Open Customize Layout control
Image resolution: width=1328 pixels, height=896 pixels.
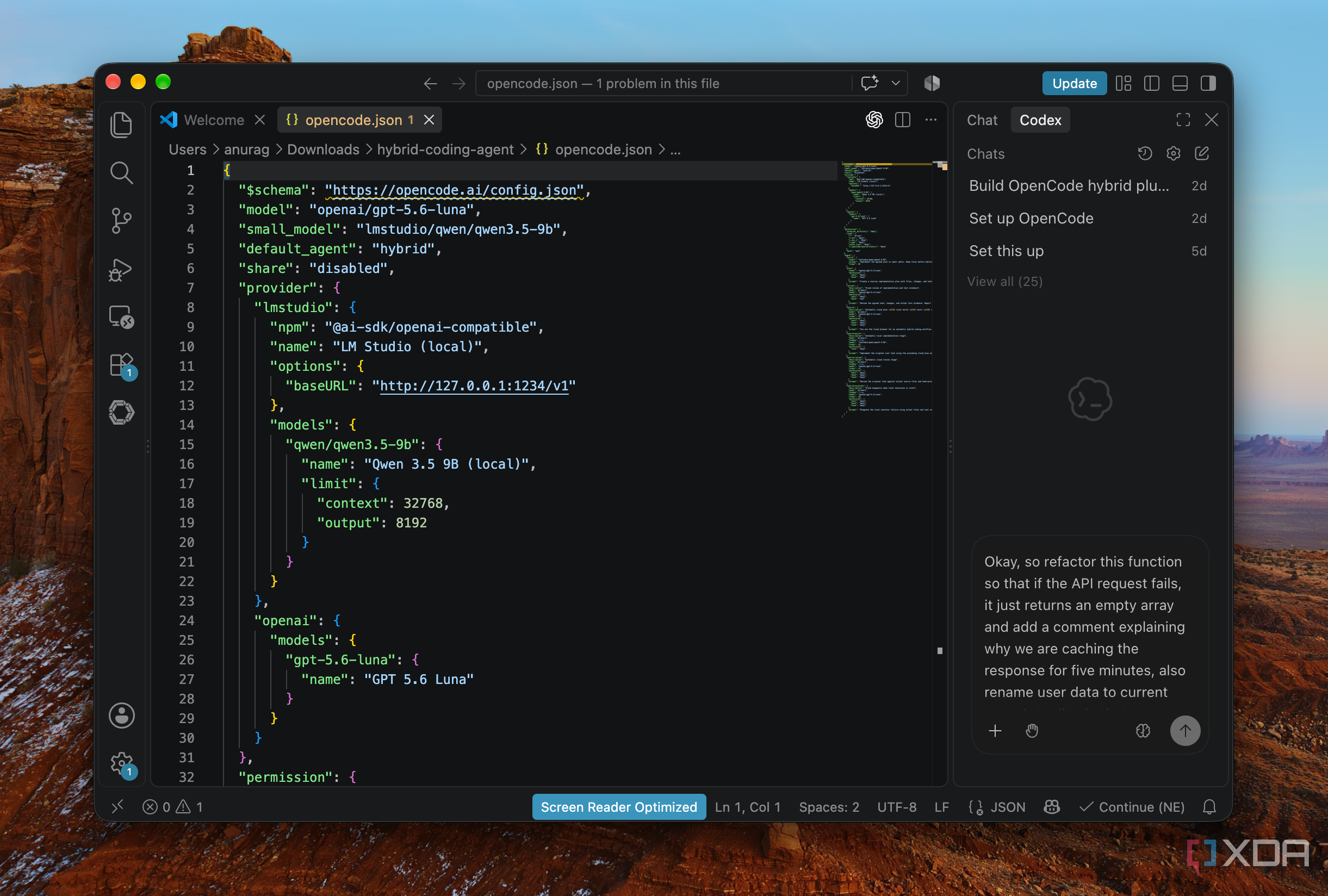[1124, 83]
